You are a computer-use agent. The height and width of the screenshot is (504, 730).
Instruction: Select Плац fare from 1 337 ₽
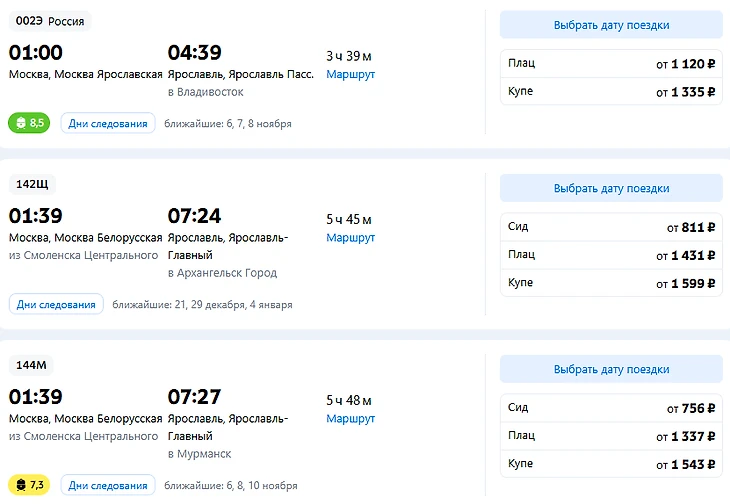611,436
